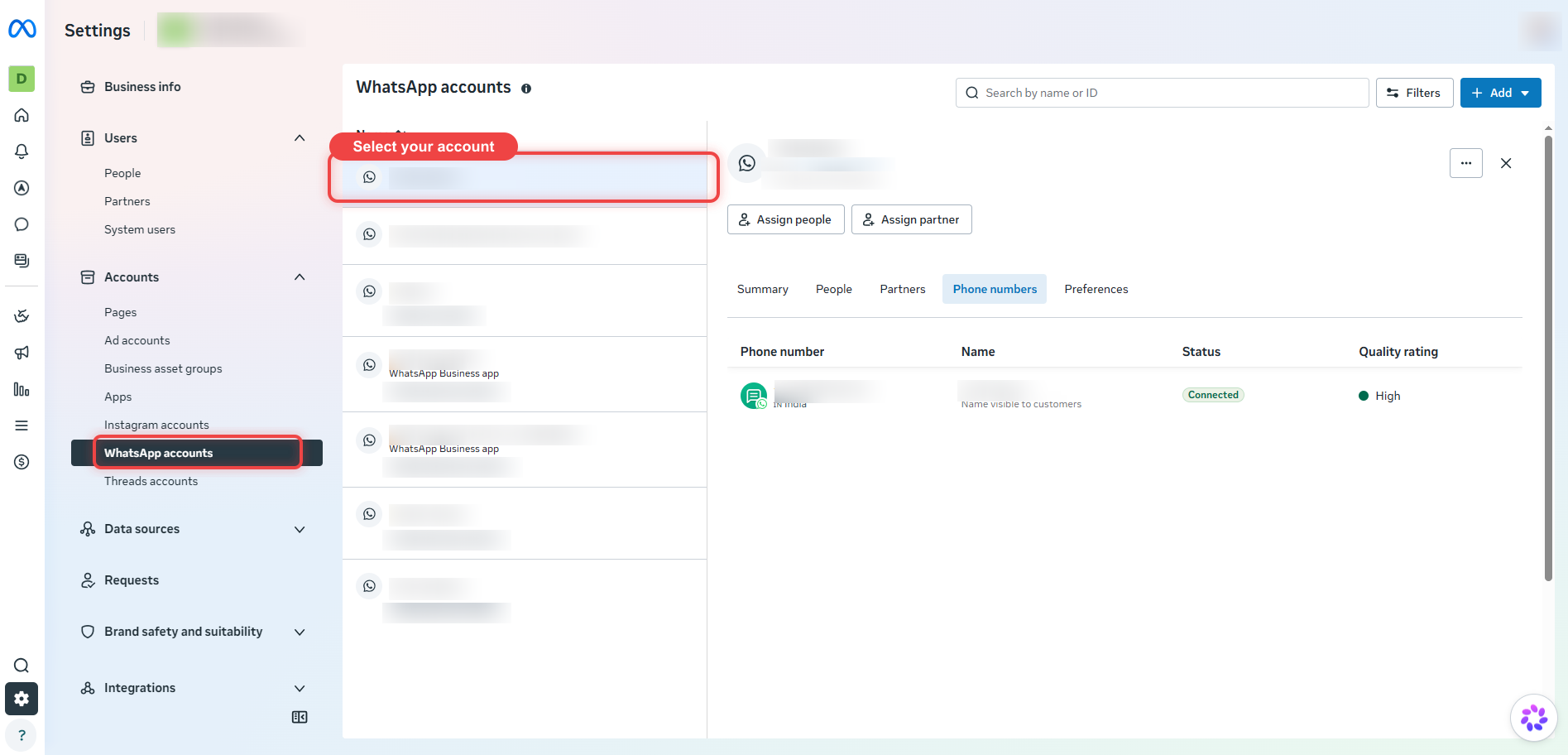Screen dimensions: 1568x755
Task: Click the Meta logo icon
Action: [22, 29]
